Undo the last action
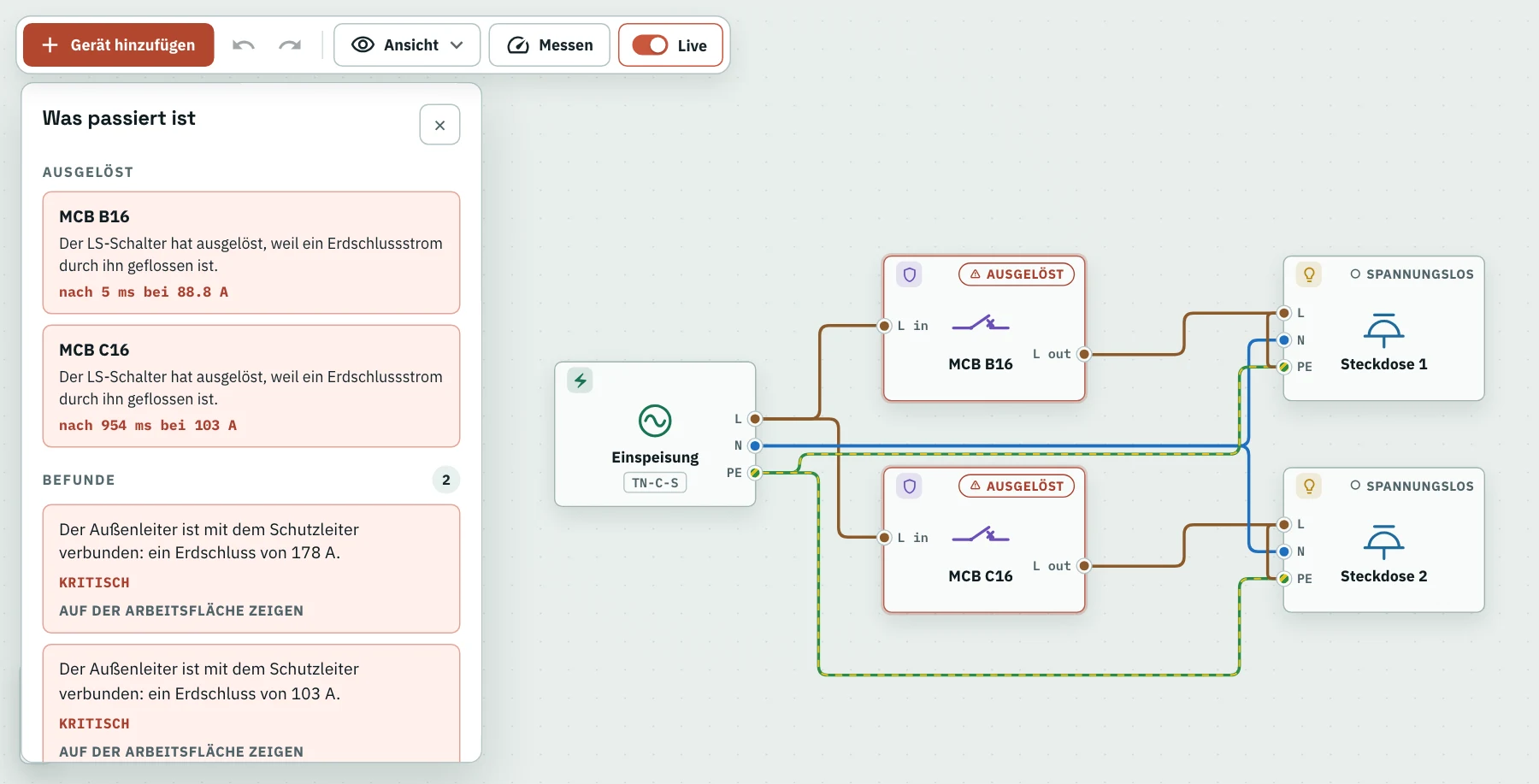Screen dimensions: 1539x784 [x=244, y=44]
